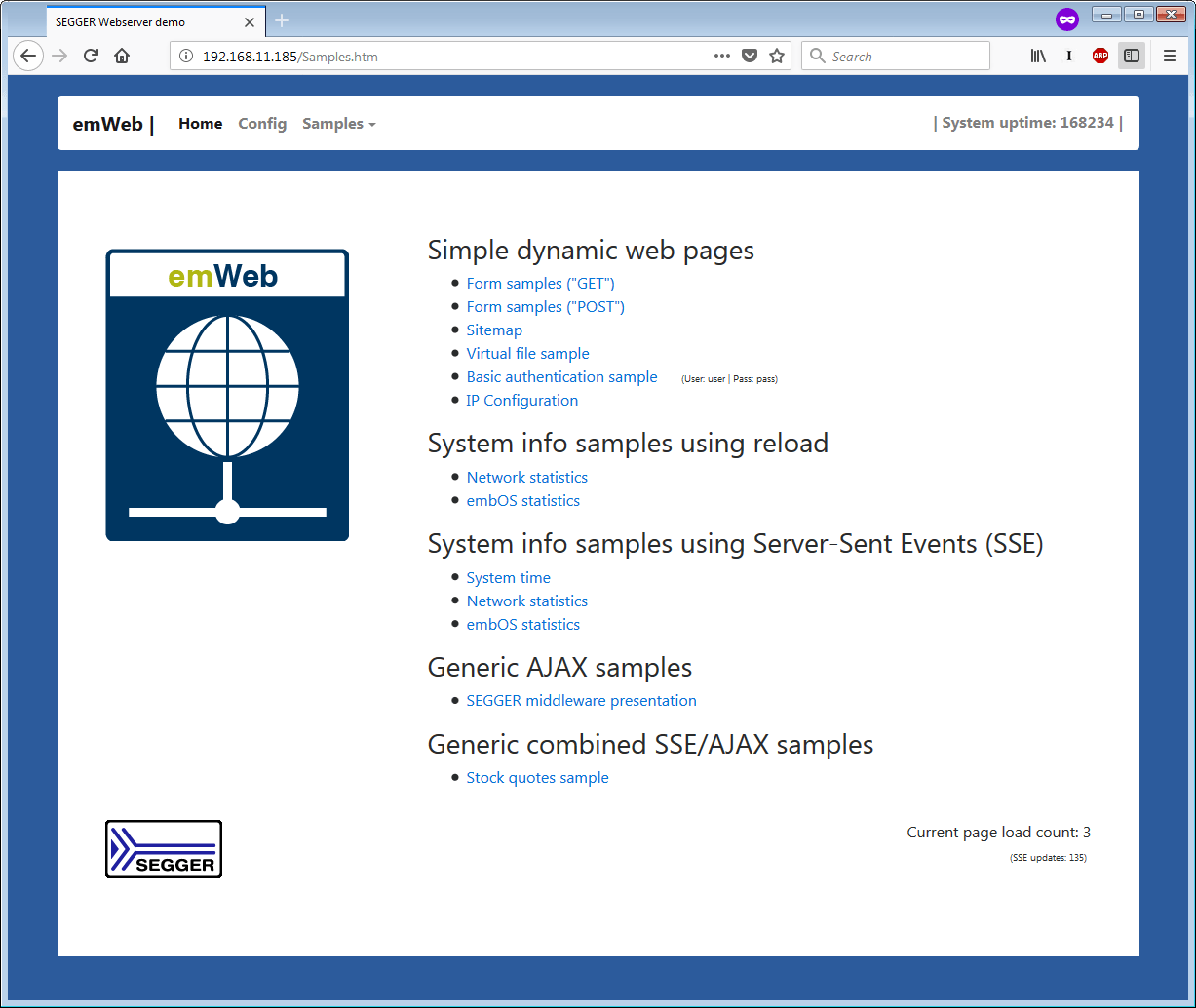The image size is (1196, 1008).
Task: Open embOS statistics under SSE section
Action: [522, 625]
